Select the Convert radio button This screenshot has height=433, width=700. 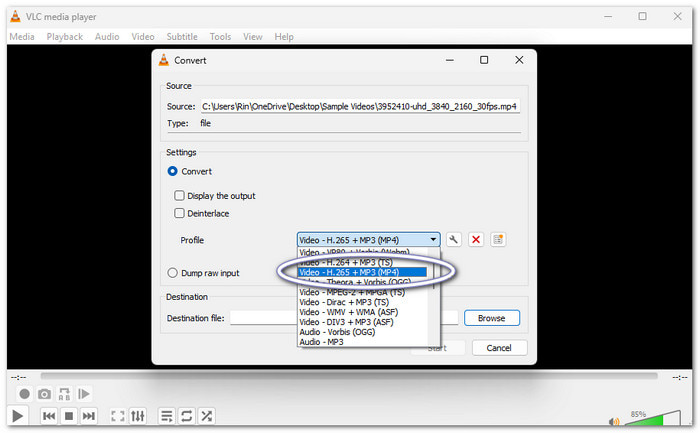click(x=172, y=171)
